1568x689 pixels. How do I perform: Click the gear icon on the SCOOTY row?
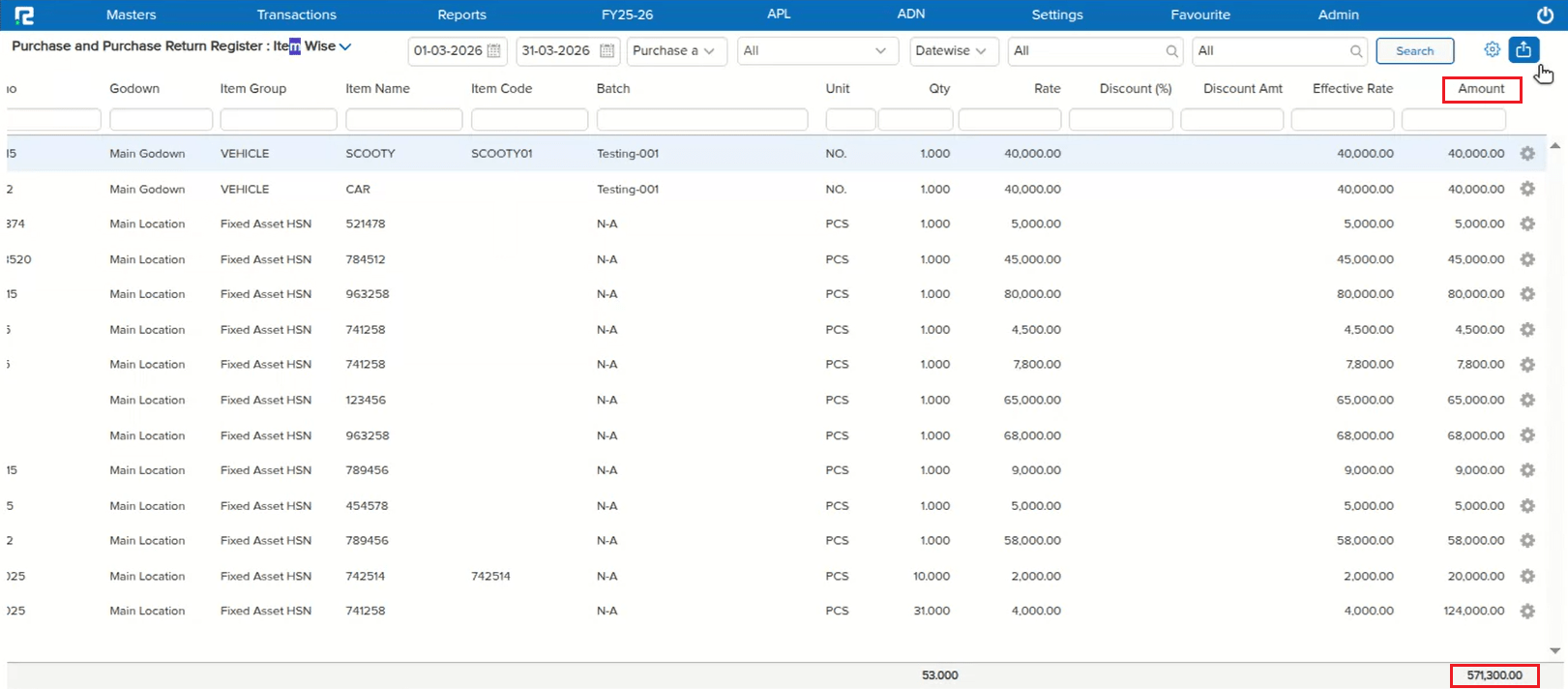coord(1527,154)
